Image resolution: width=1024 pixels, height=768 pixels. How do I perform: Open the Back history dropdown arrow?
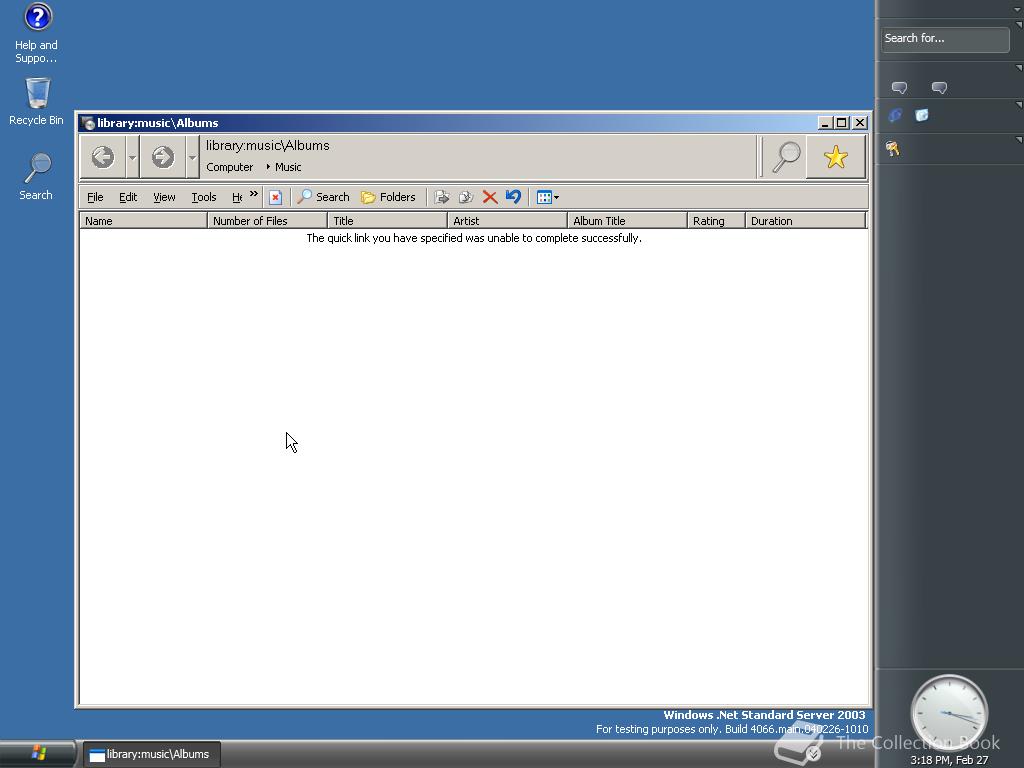pyautogui.click(x=132, y=157)
